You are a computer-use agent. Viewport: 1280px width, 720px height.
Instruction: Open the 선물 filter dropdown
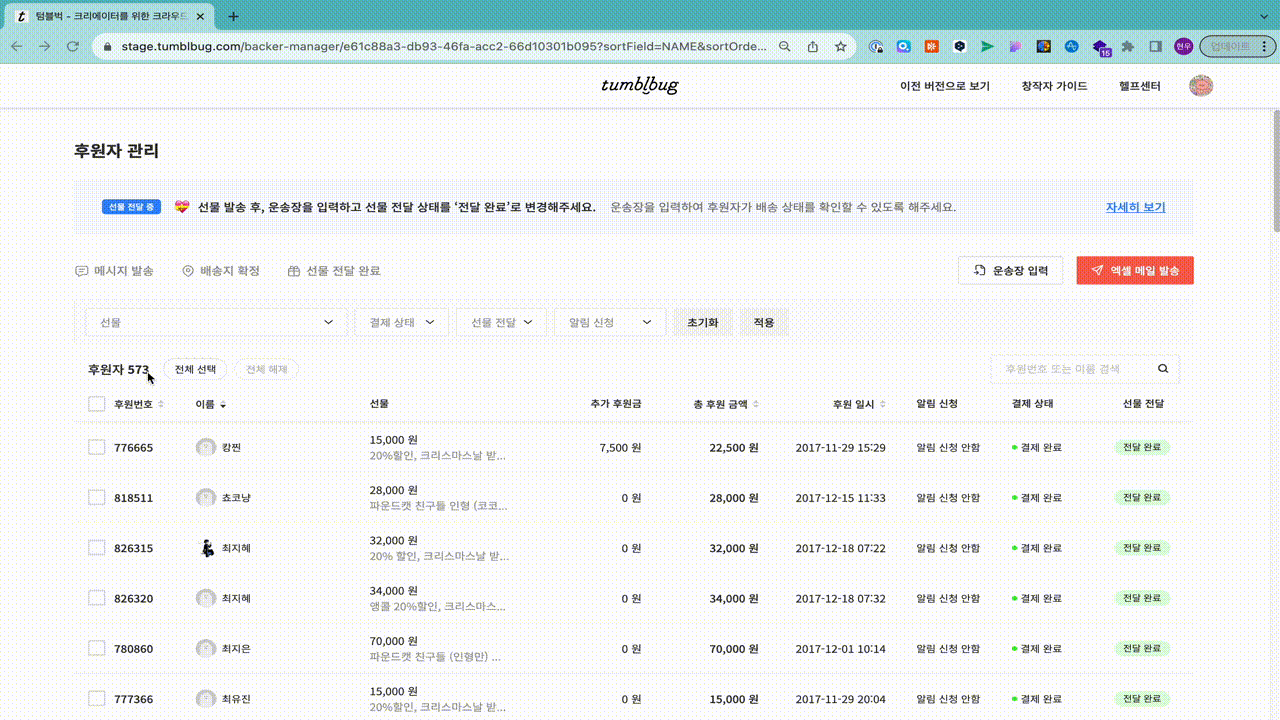click(x=217, y=322)
